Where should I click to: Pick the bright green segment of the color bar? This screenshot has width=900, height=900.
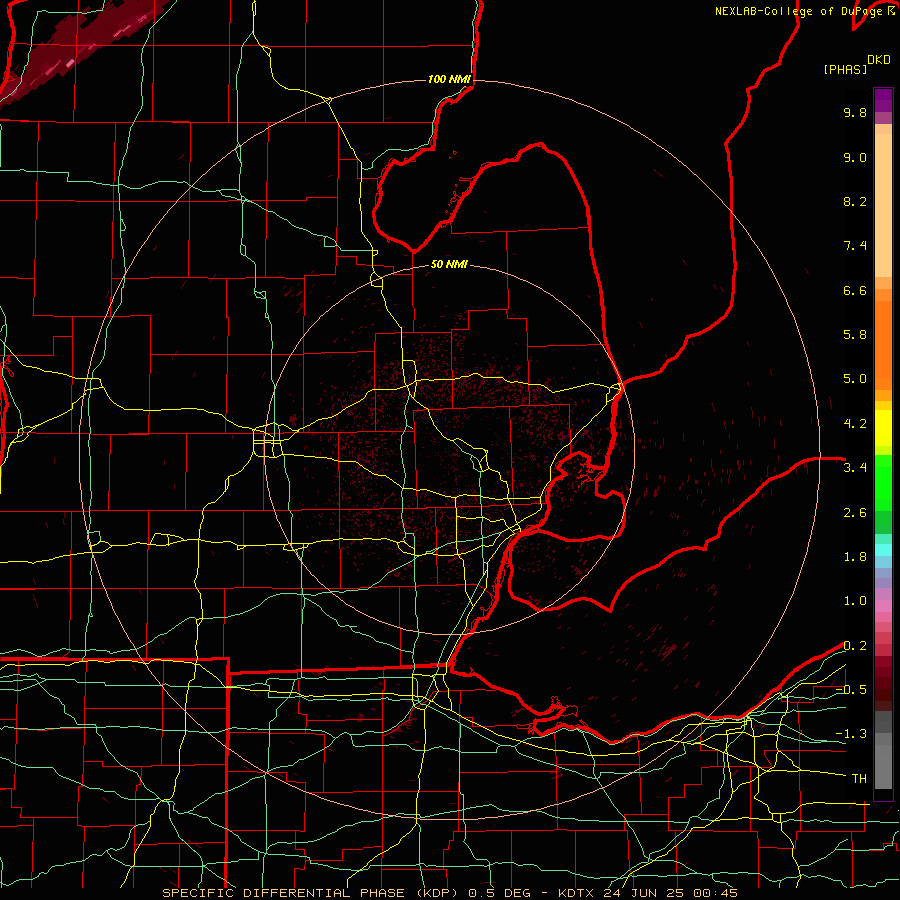pyautogui.click(x=883, y=482)
